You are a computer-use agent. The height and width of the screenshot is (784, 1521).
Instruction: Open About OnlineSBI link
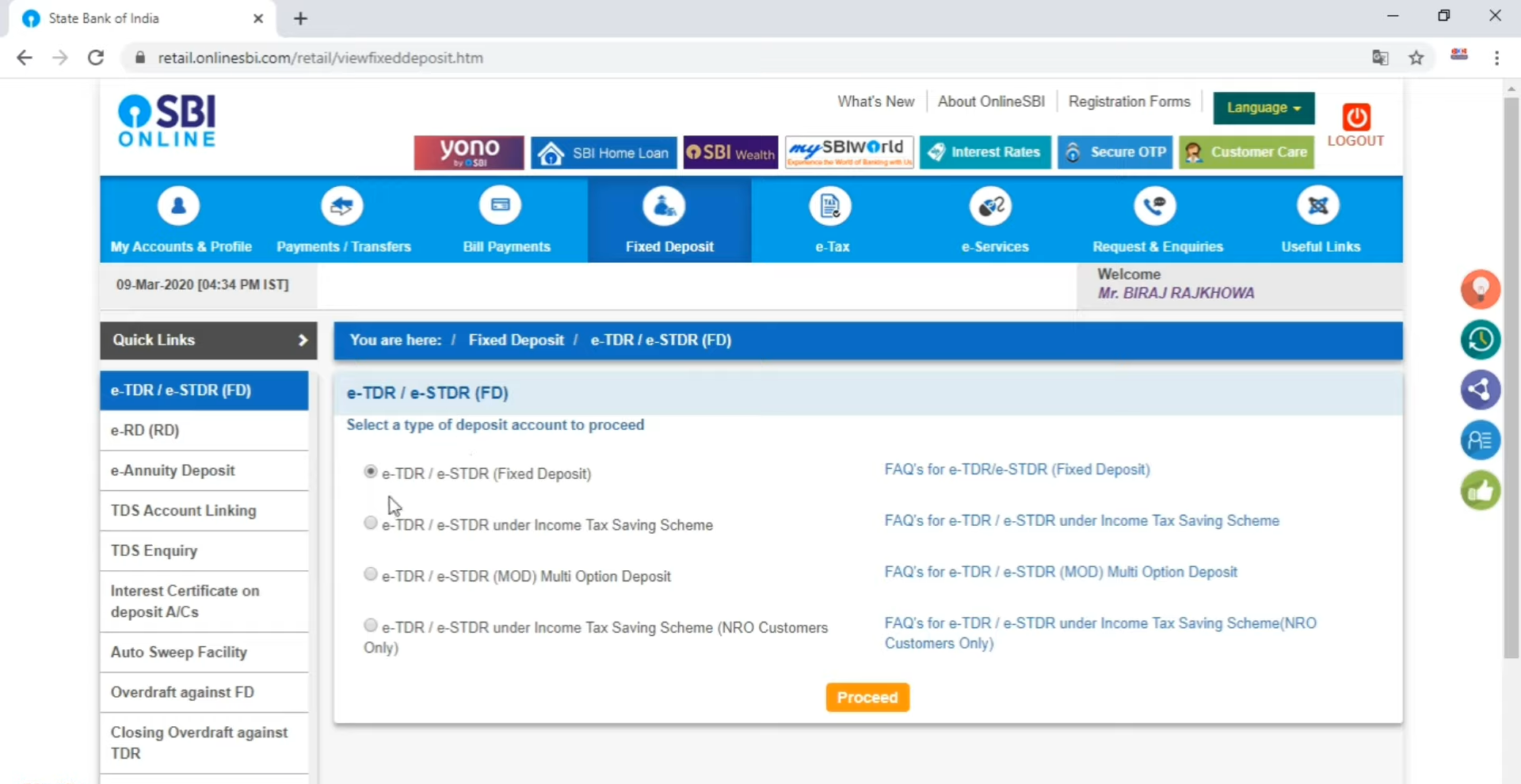(991, 102)
